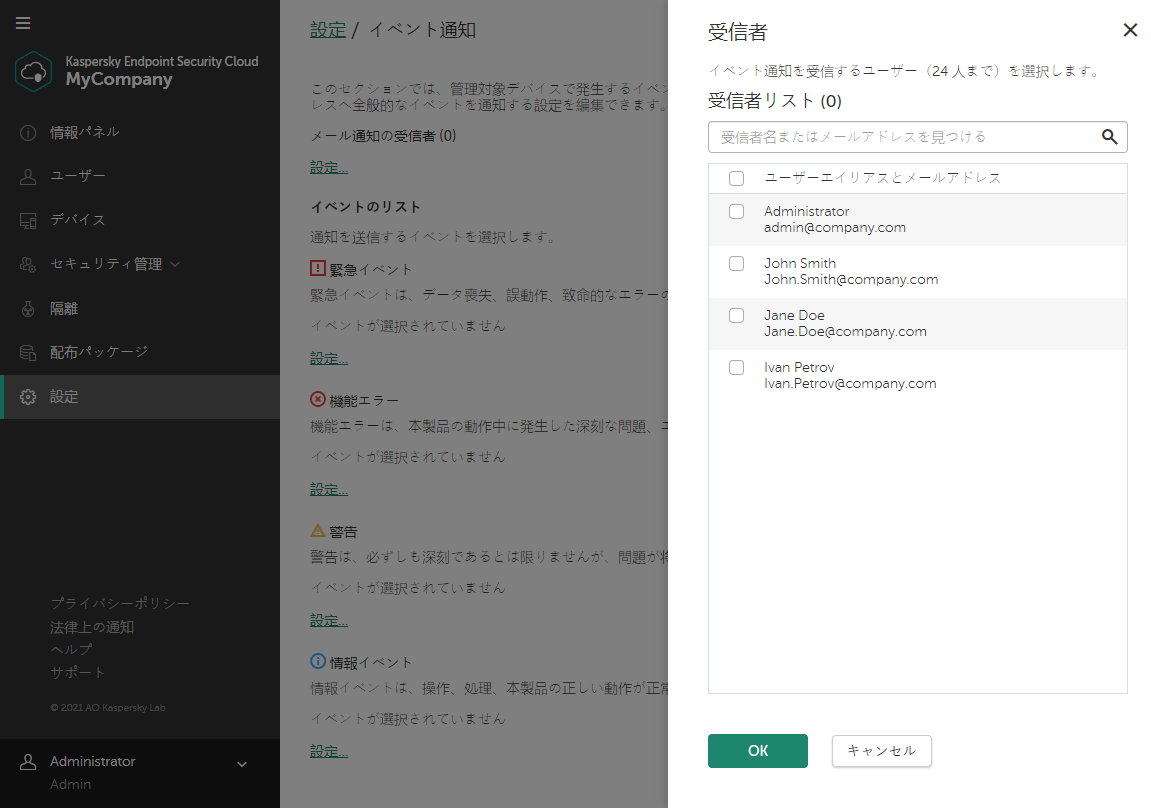Viewport: 1151px width, 808px height.
Task: Check John Smith's recipient checkbox
Action: point(737,263)
